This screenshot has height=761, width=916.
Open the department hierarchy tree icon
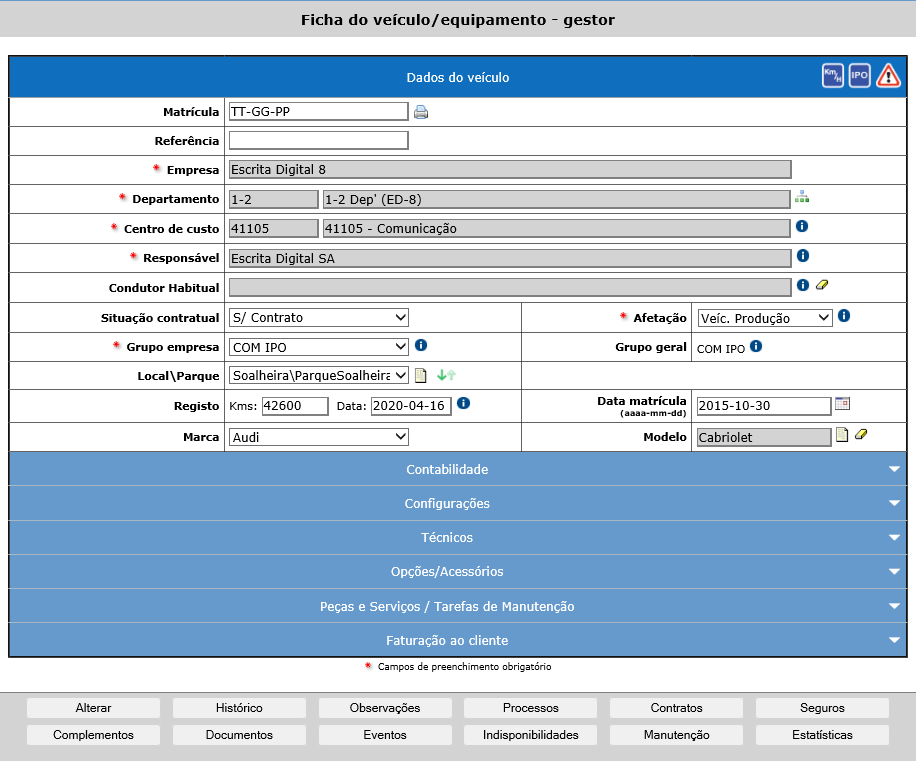coord(802,197)
